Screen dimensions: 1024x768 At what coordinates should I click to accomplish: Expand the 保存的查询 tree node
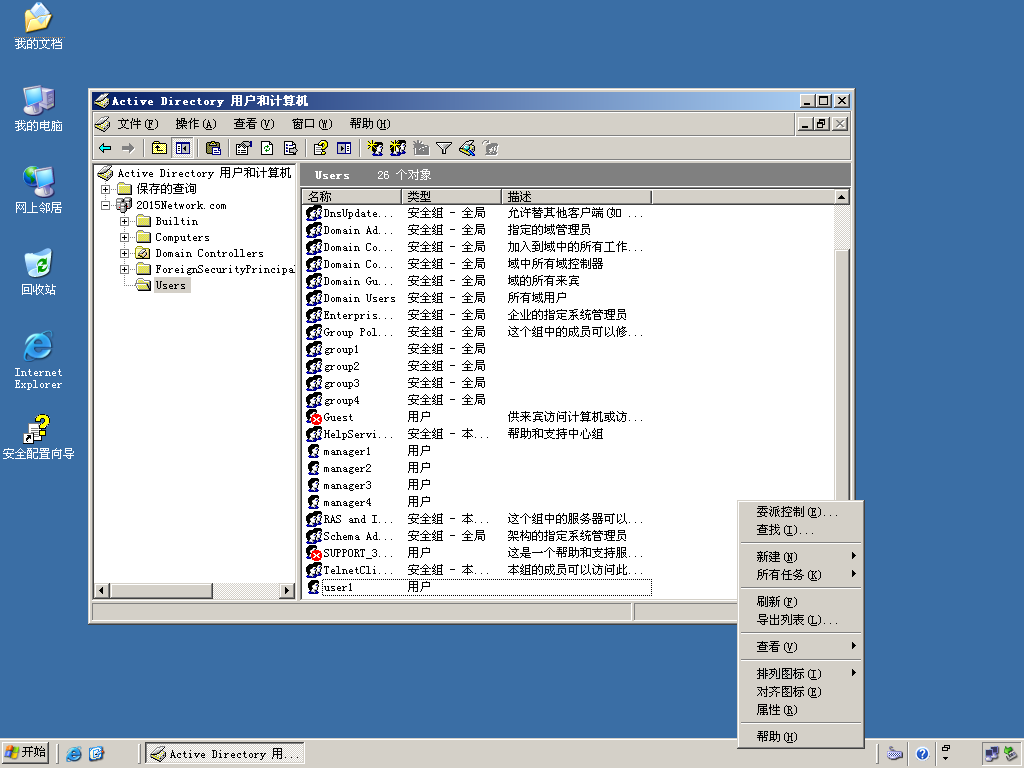[x=105, y=189]
